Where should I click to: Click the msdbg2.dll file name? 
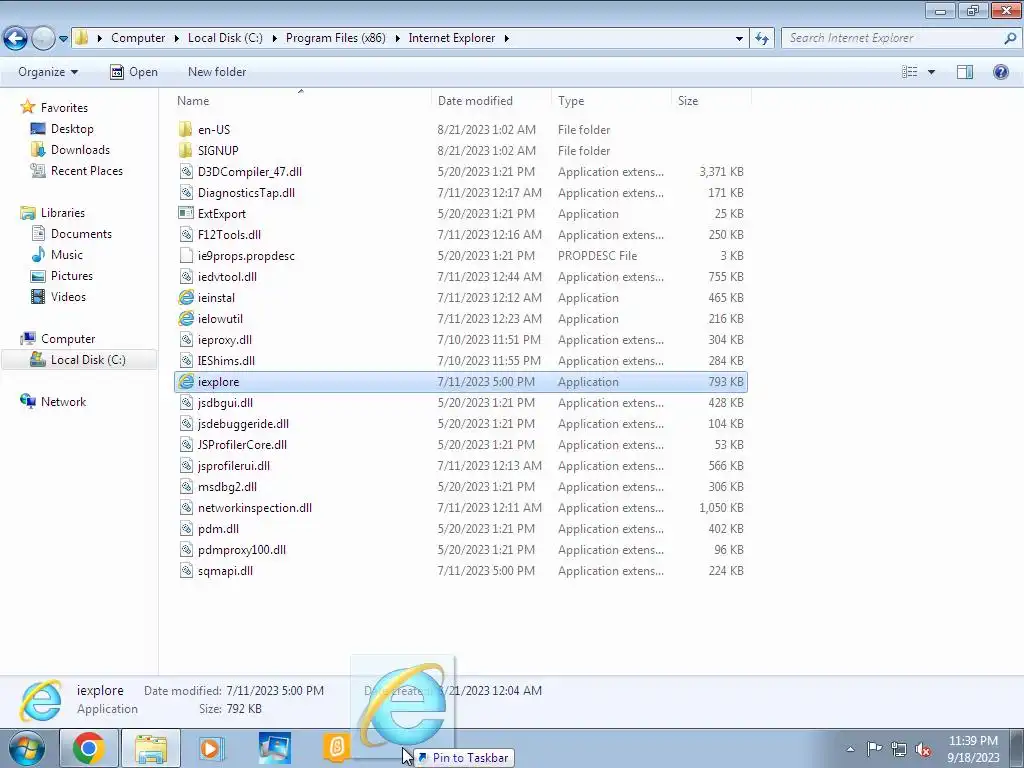pos(227,487)
